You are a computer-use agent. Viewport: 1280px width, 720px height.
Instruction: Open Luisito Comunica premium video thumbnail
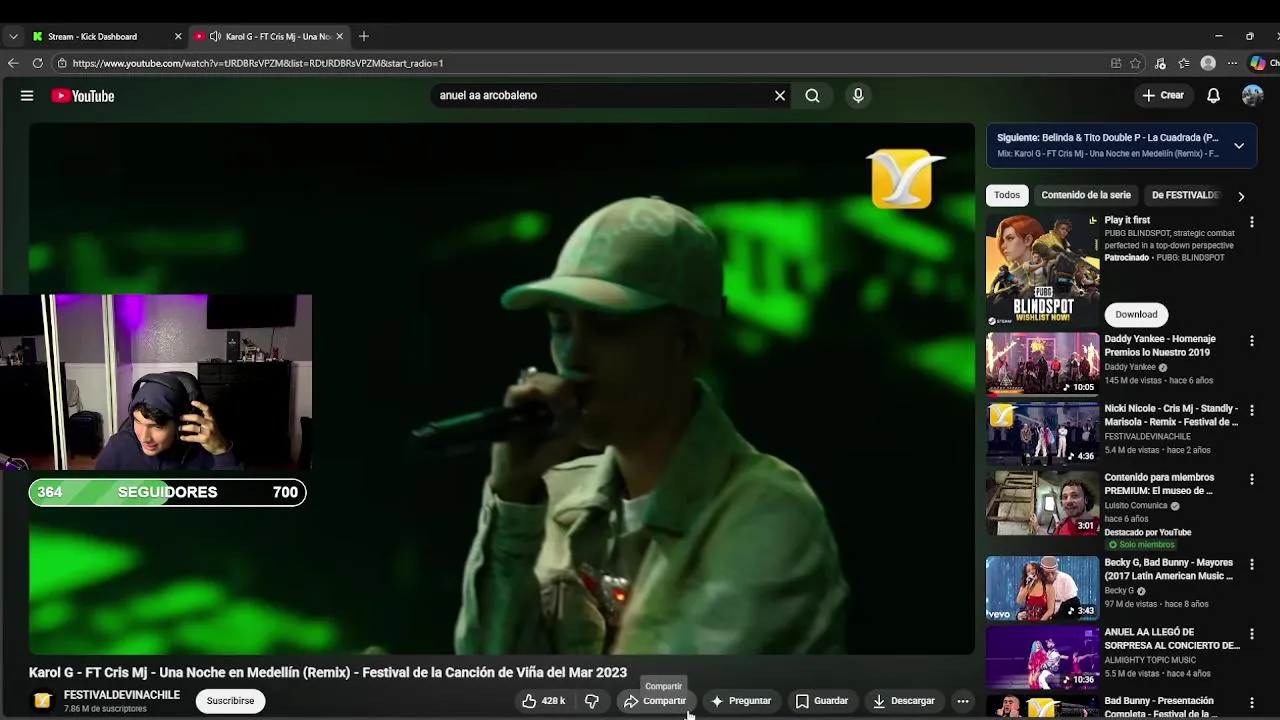point(1042,503)
